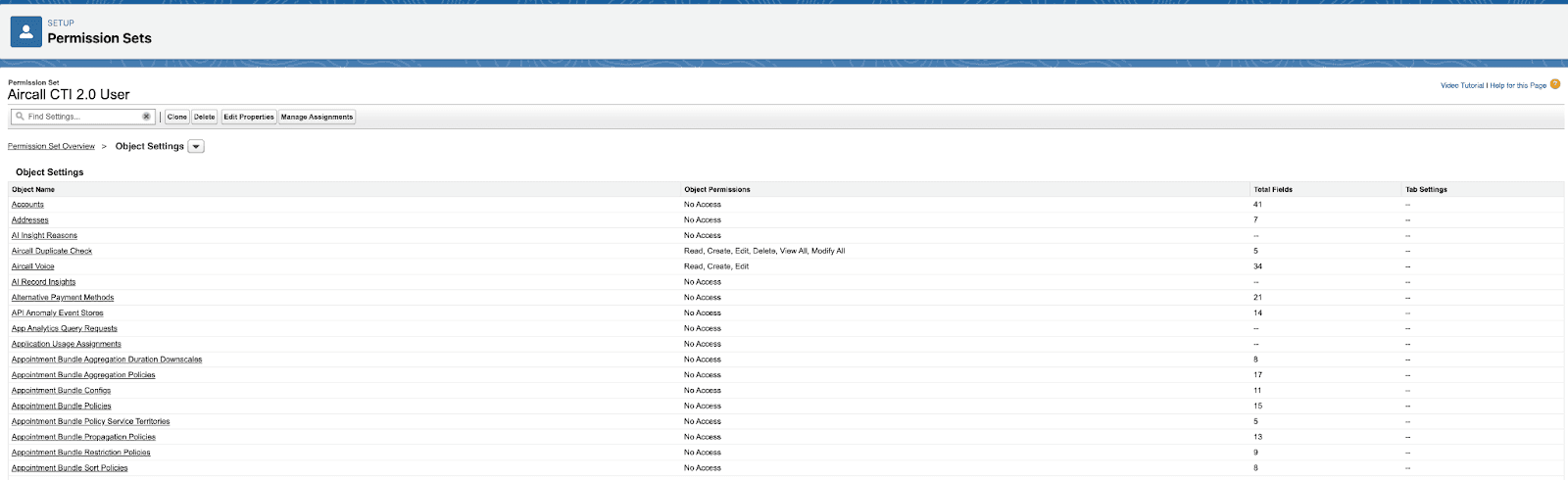
Task: Open Edit Properties
Action: pyautogui.click(x=249, y=117)
